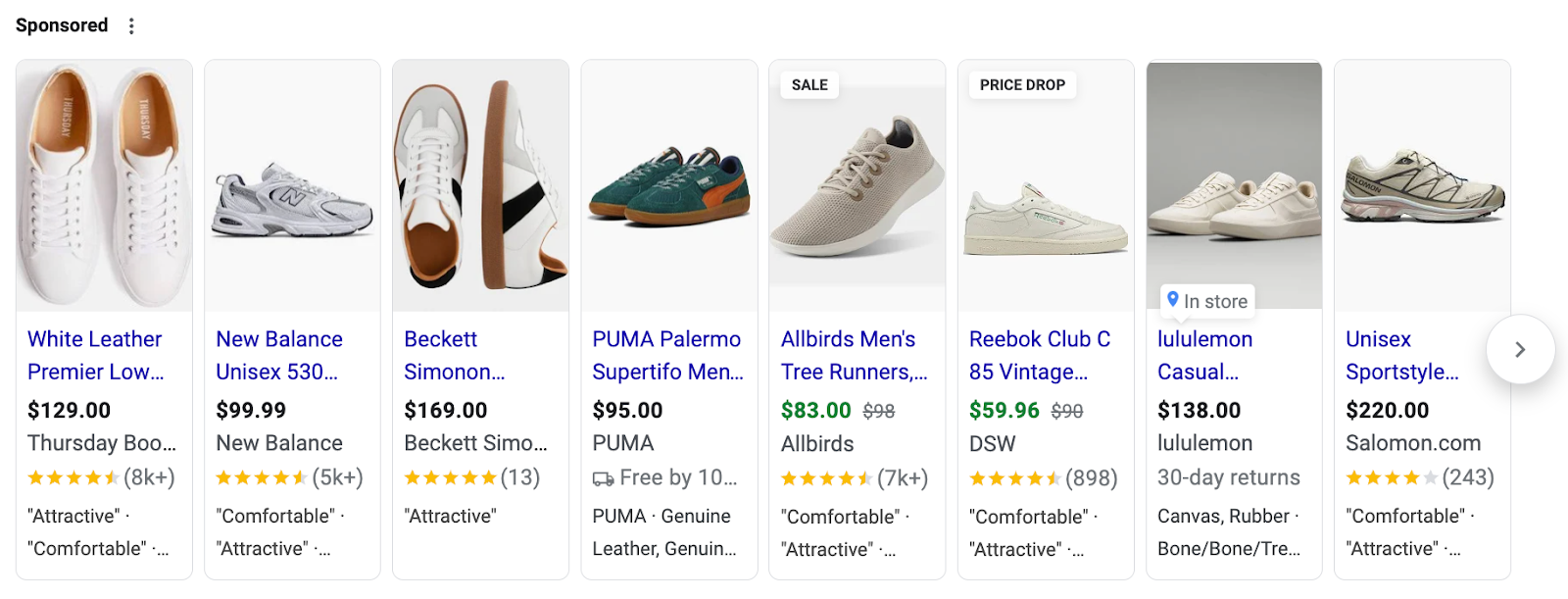Select the SALE badge on the Allbirds card

[x=808, y=84]
